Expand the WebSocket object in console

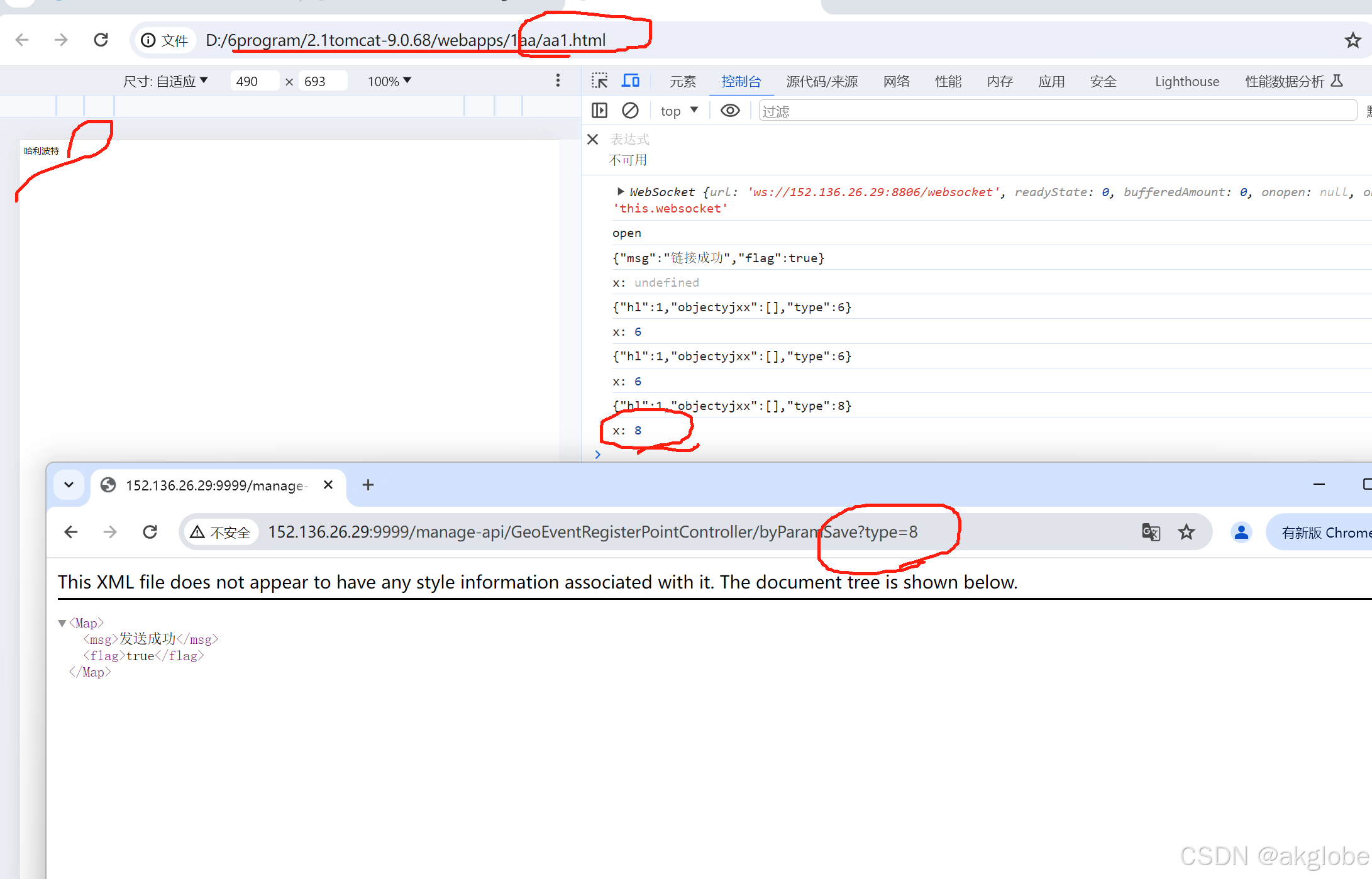tap(620, 192)
